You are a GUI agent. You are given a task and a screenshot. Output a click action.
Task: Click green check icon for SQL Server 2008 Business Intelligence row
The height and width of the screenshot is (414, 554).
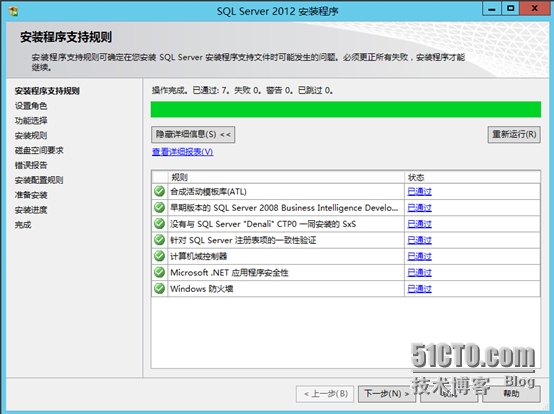[159, 207]
